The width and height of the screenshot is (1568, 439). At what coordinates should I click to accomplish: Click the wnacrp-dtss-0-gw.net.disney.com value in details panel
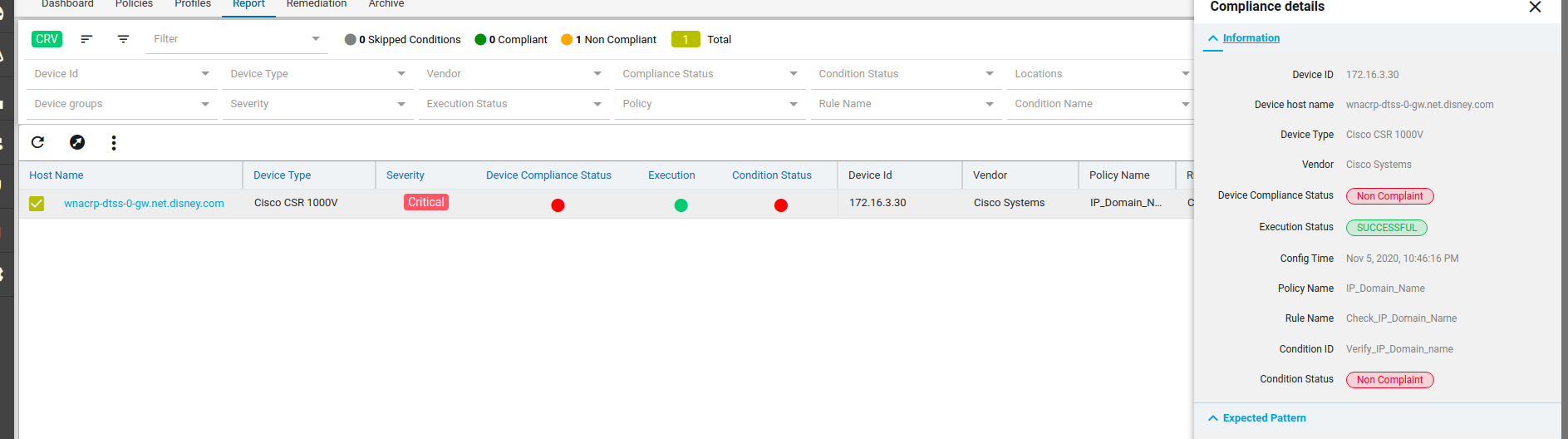[x=1419, y=105]
